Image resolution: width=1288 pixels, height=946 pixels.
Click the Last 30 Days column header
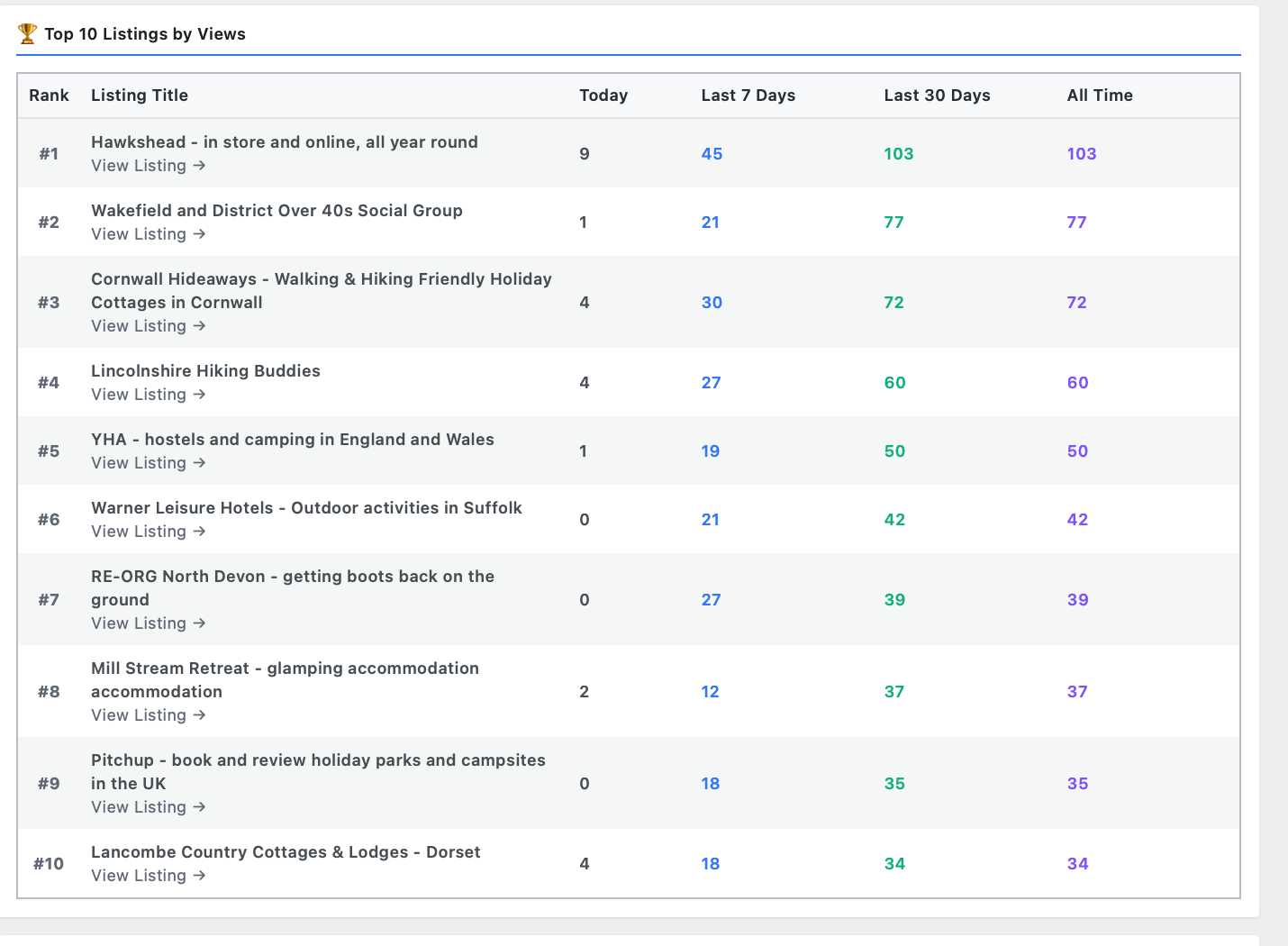click(x=937, y=96)
